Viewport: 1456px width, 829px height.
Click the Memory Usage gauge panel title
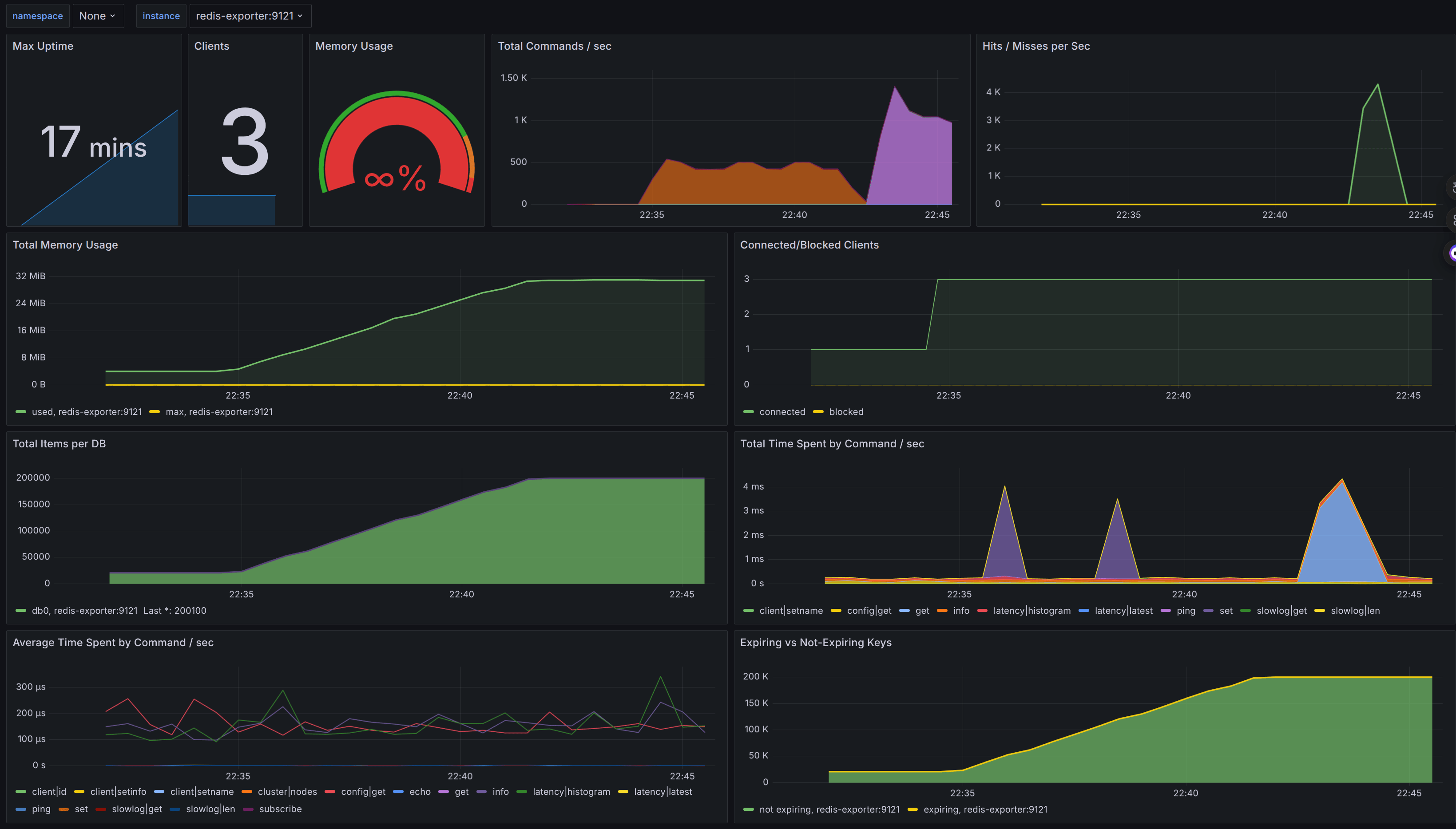click(354, 46)
